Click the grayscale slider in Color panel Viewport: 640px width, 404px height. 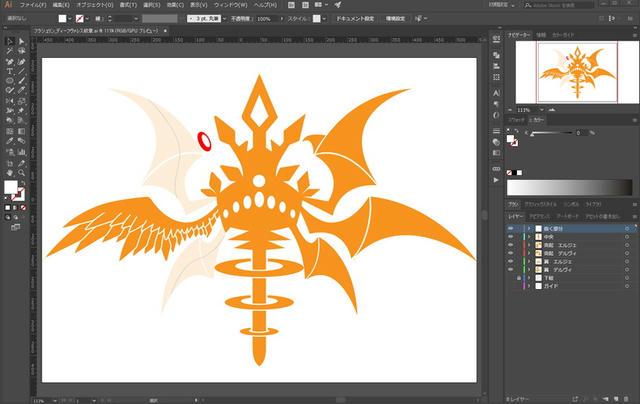coord(552,133)
